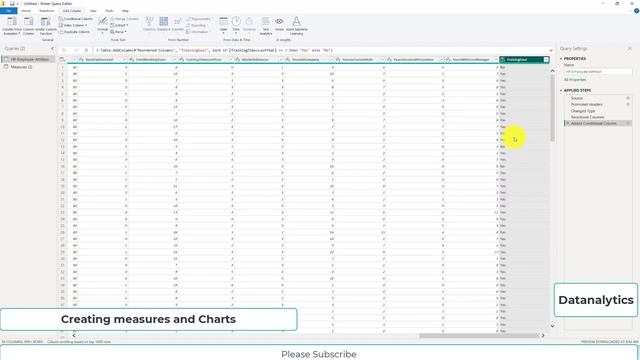
Task: Click the vertical scrollbar thumb
Action: [x=552, y=107]
